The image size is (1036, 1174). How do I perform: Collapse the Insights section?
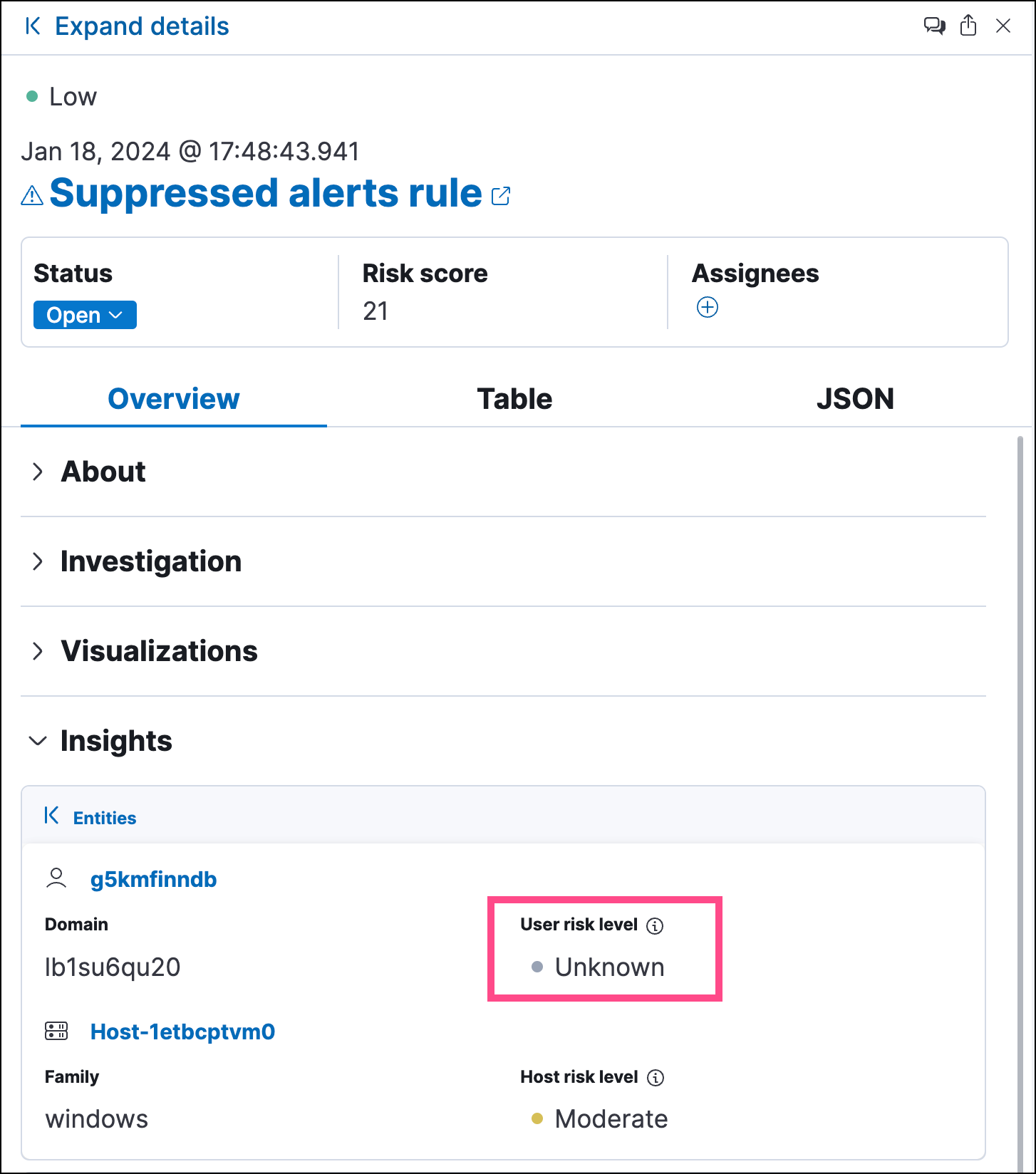pos(38,741)
